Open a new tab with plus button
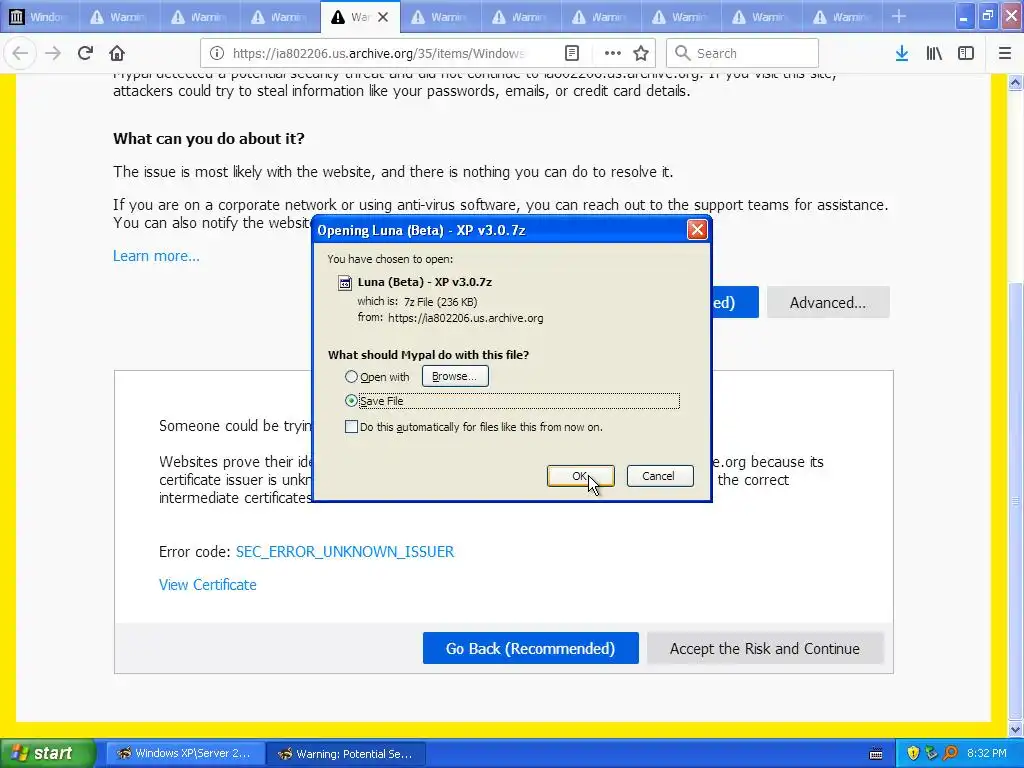Screen dimensions: 1024x768 tap(899, 16)
